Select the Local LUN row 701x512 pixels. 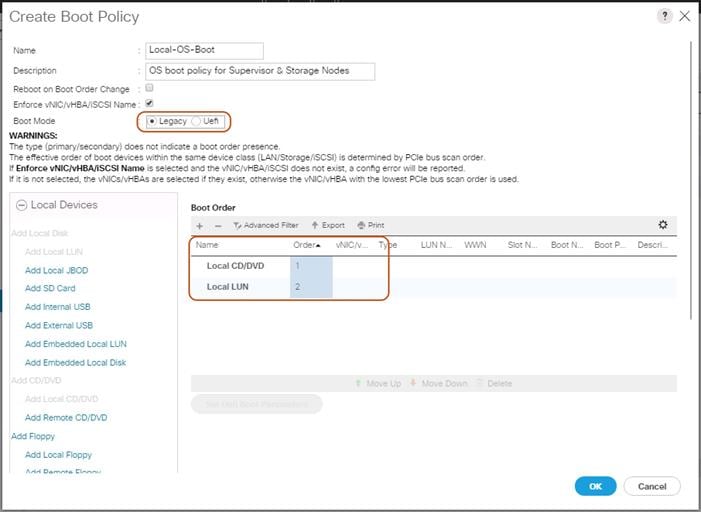(x=228, y=287)
